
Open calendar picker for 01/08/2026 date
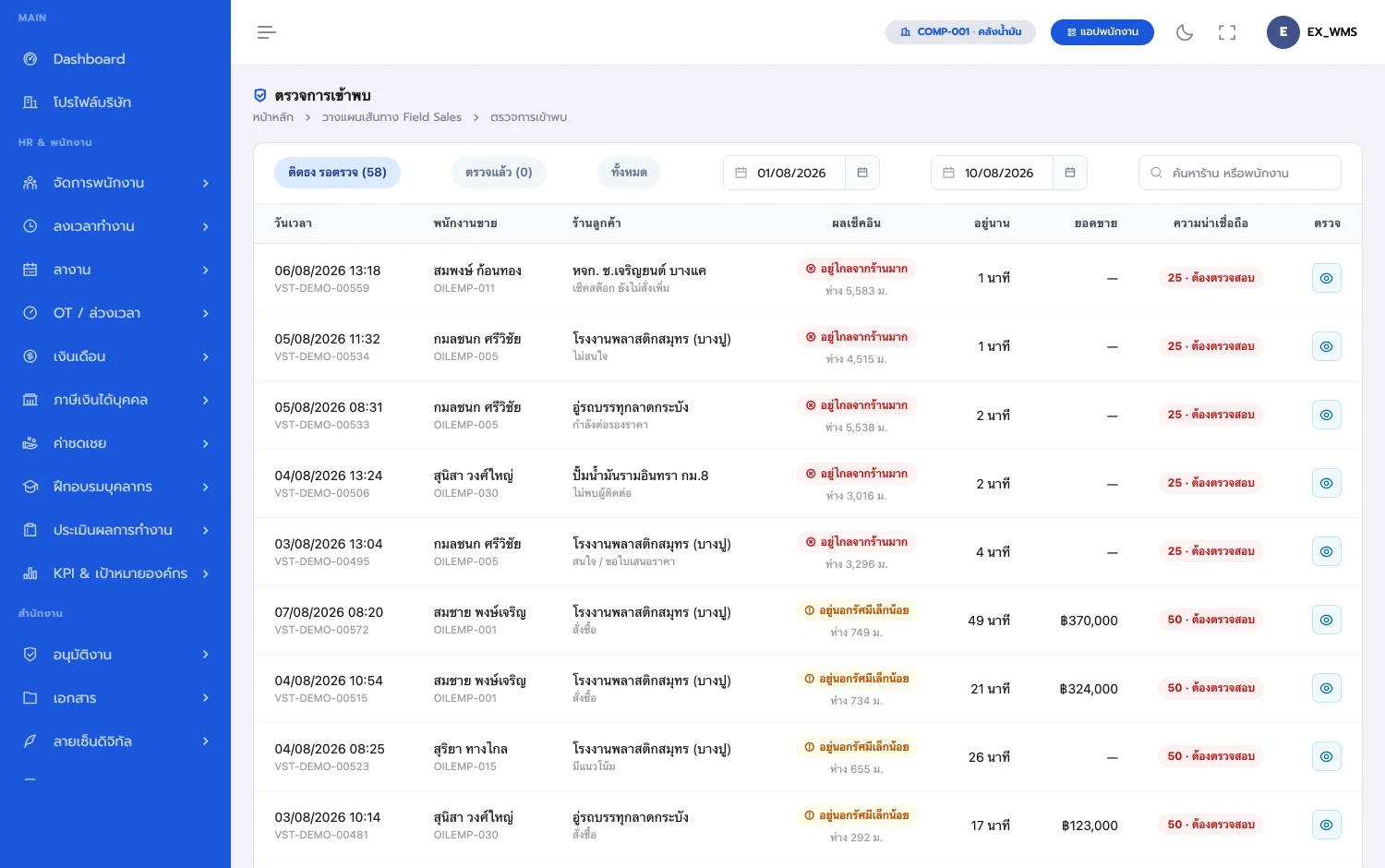tap(862, 173)
